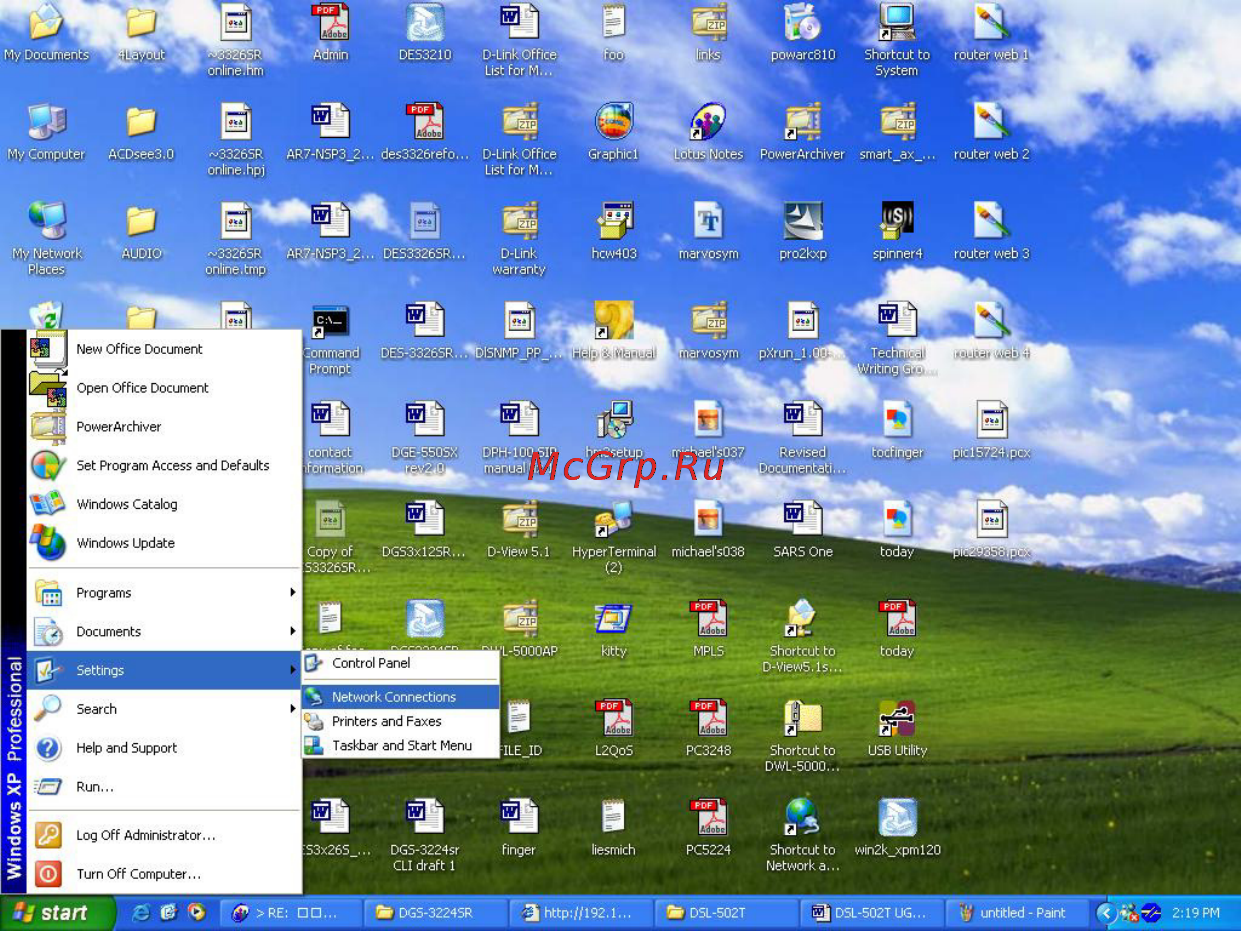
Task: Select the ACDsee3.0 folder icon
Action: pos(141,121)
